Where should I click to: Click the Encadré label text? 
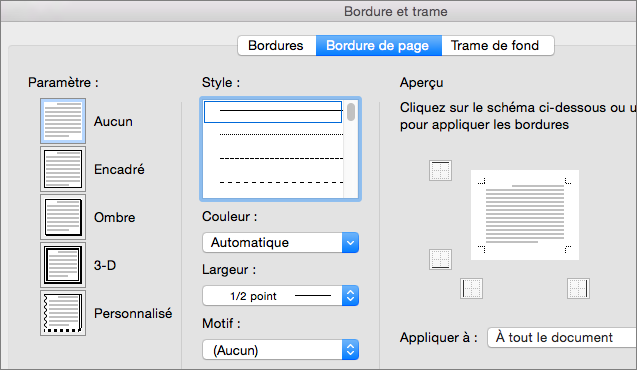(x=119, y=169)
